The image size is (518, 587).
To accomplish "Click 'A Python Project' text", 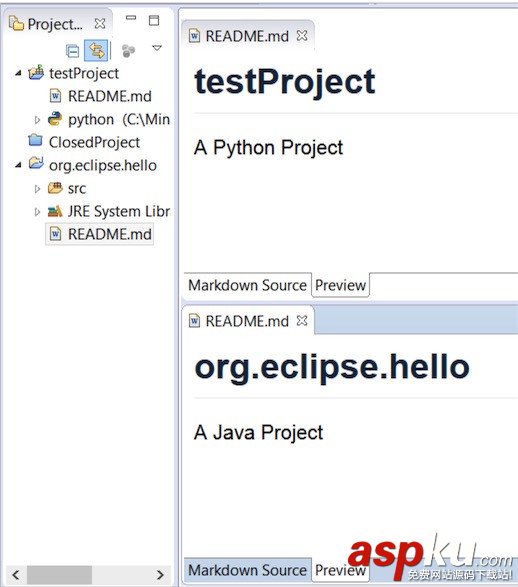I will click(x=268, y=147).
